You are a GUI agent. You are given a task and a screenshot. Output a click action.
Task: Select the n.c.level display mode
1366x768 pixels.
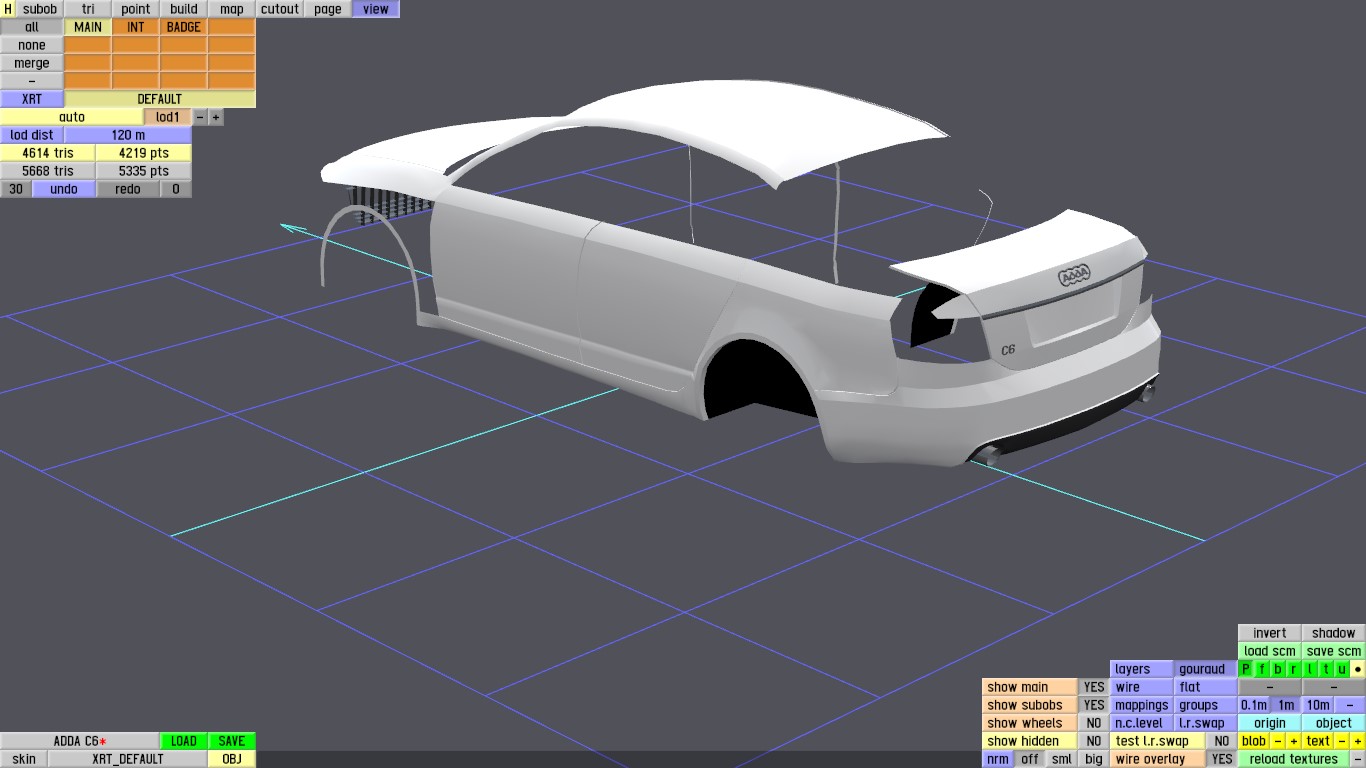tap(1142, 723)
